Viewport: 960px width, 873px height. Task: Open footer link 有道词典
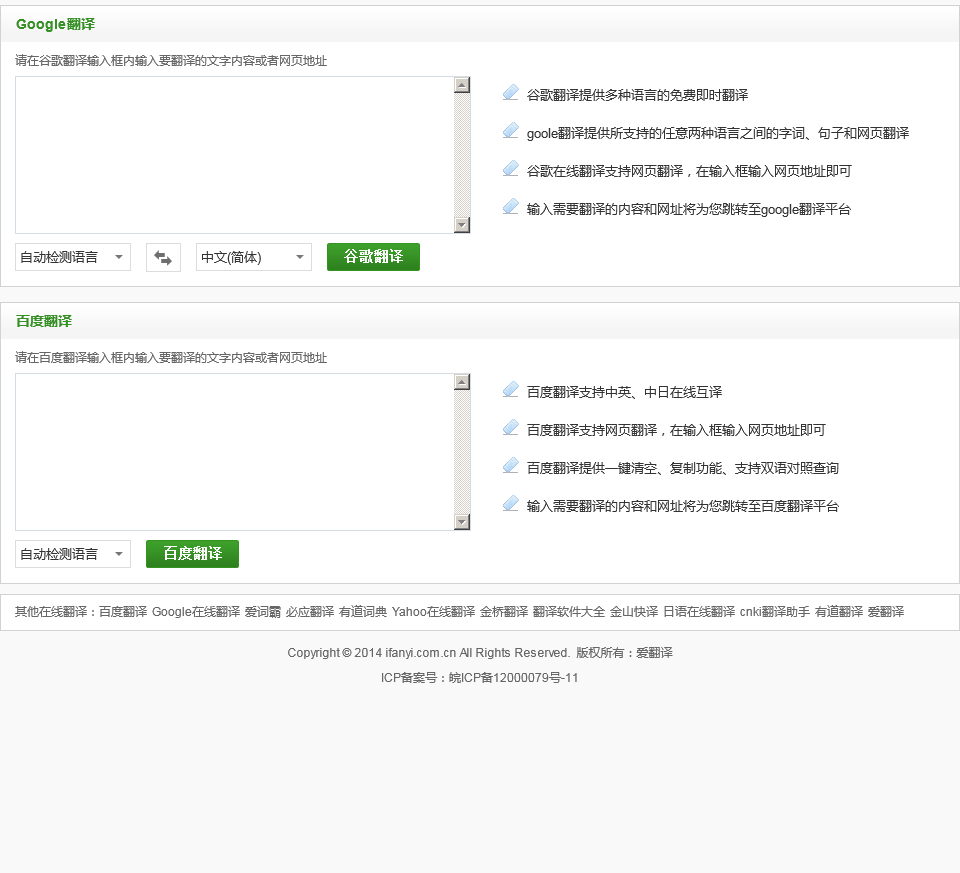363,612
